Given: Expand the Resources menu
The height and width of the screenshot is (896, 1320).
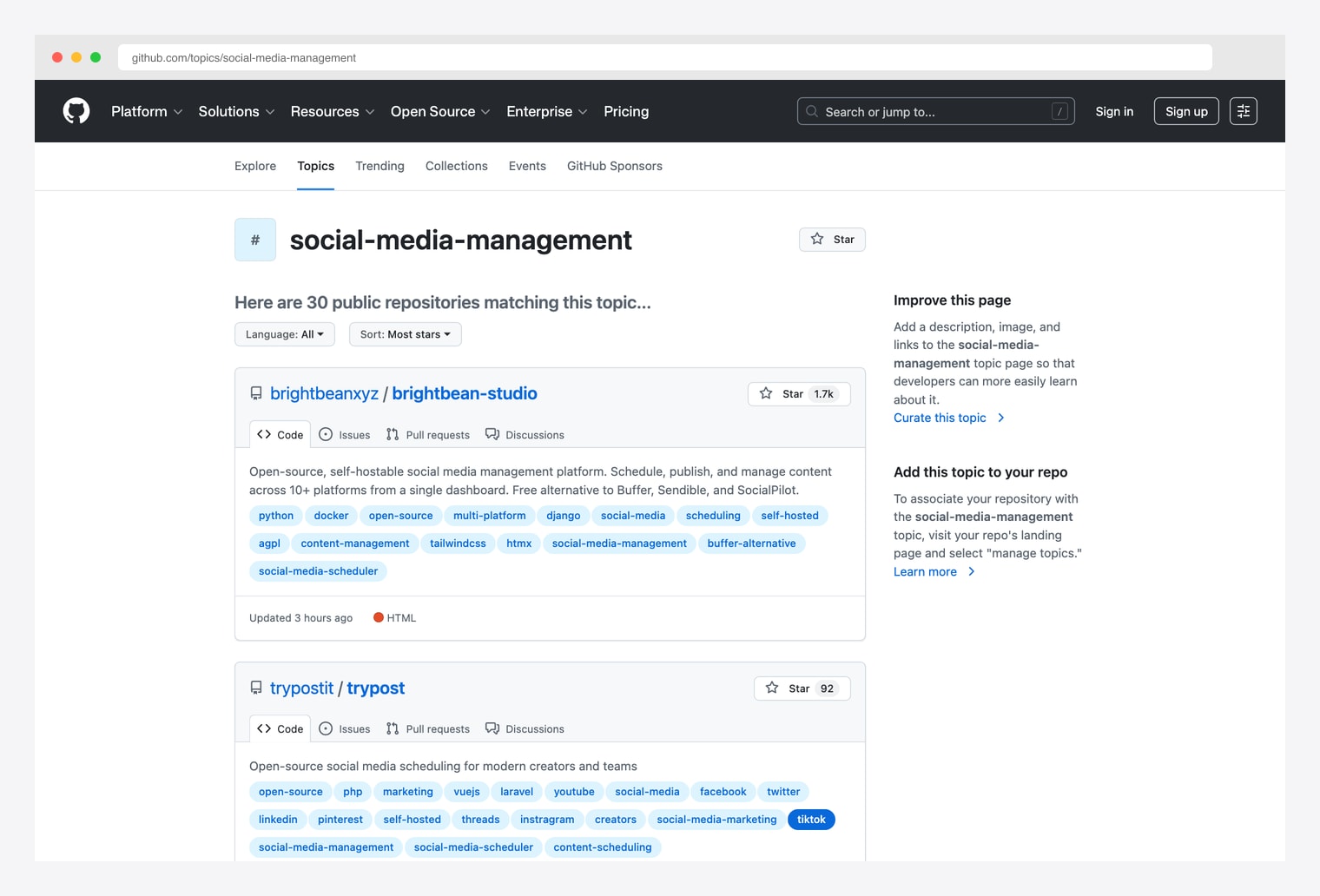Looking at the screenshot, I should click(333, 111).
